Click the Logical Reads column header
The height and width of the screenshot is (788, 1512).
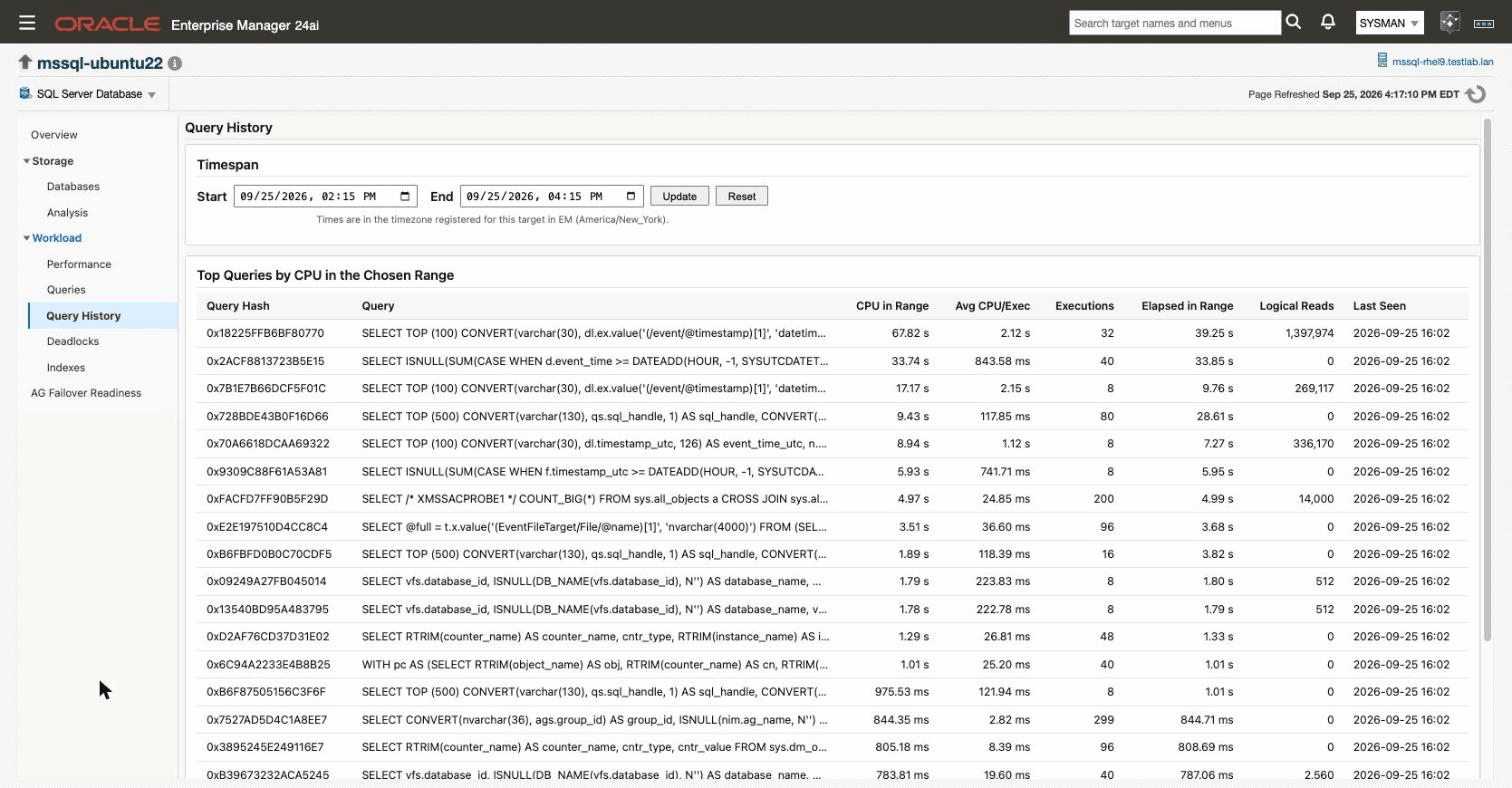pyautogui.click(x=1296, y=306)
